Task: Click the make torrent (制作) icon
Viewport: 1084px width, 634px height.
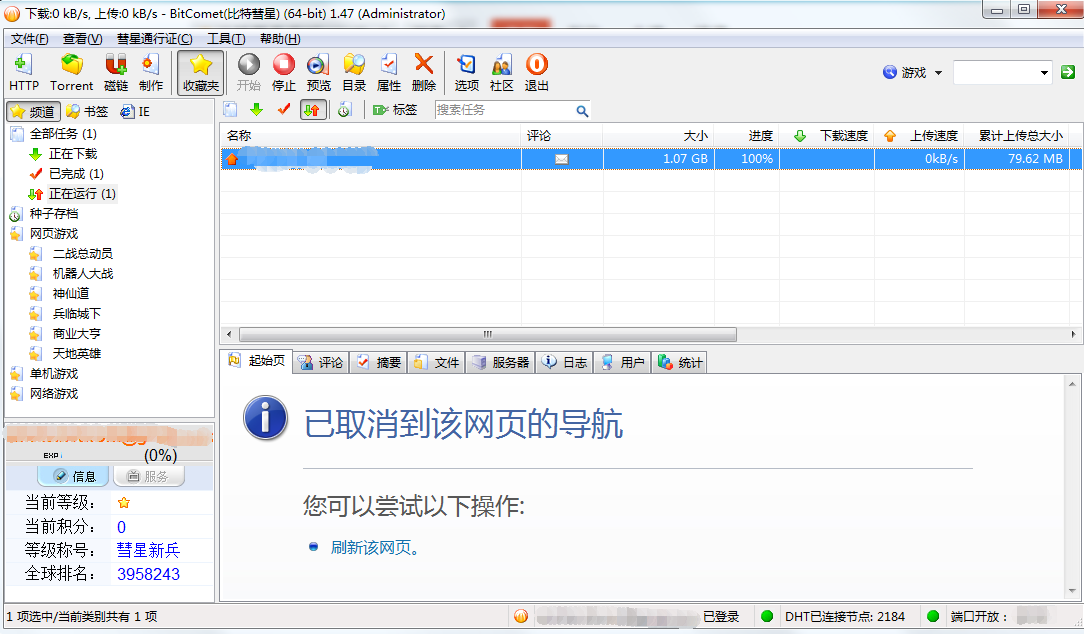Action: [151, 72]
